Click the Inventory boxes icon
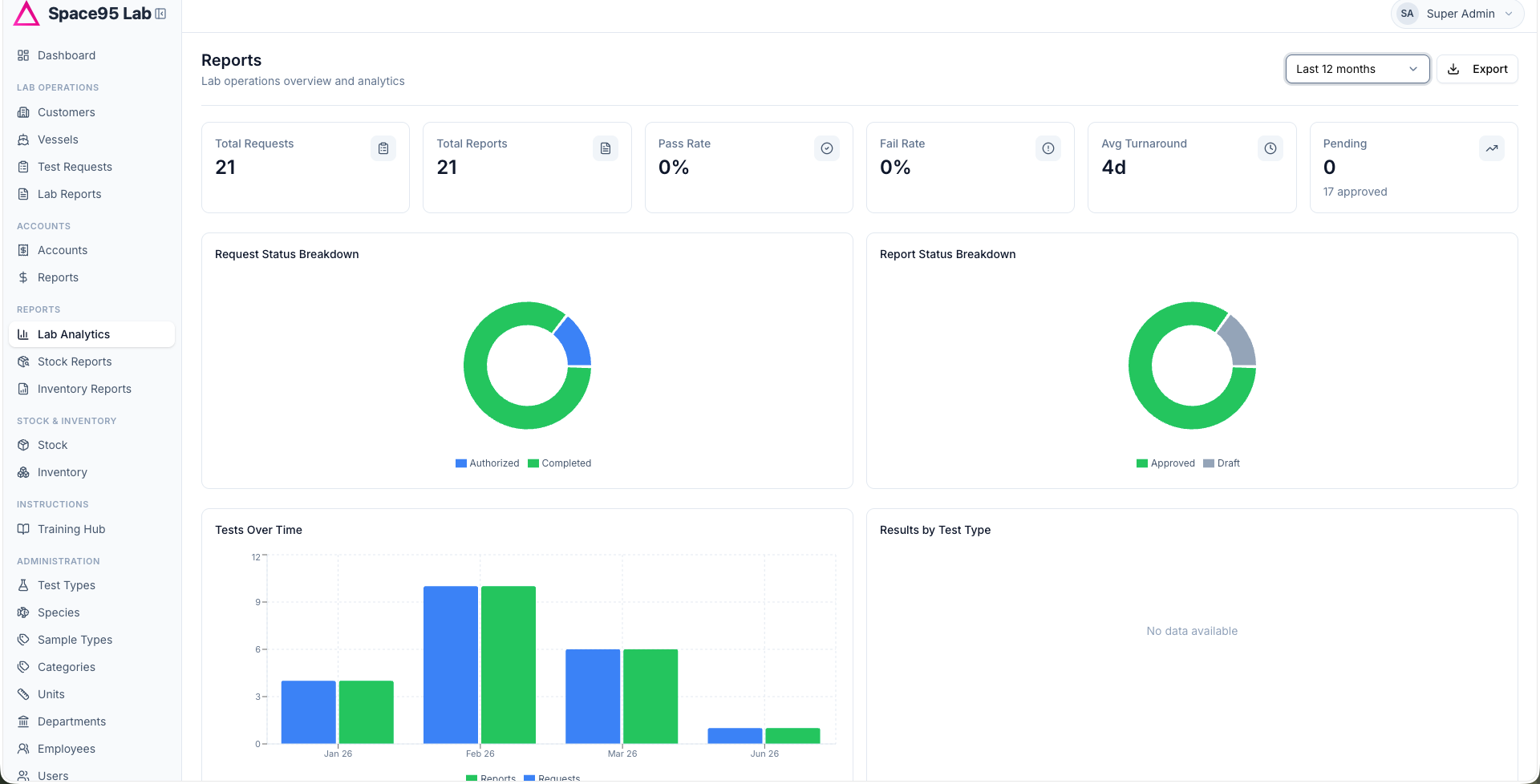Viewport: 1540px width, 784px height. click(x=23, y=472)
